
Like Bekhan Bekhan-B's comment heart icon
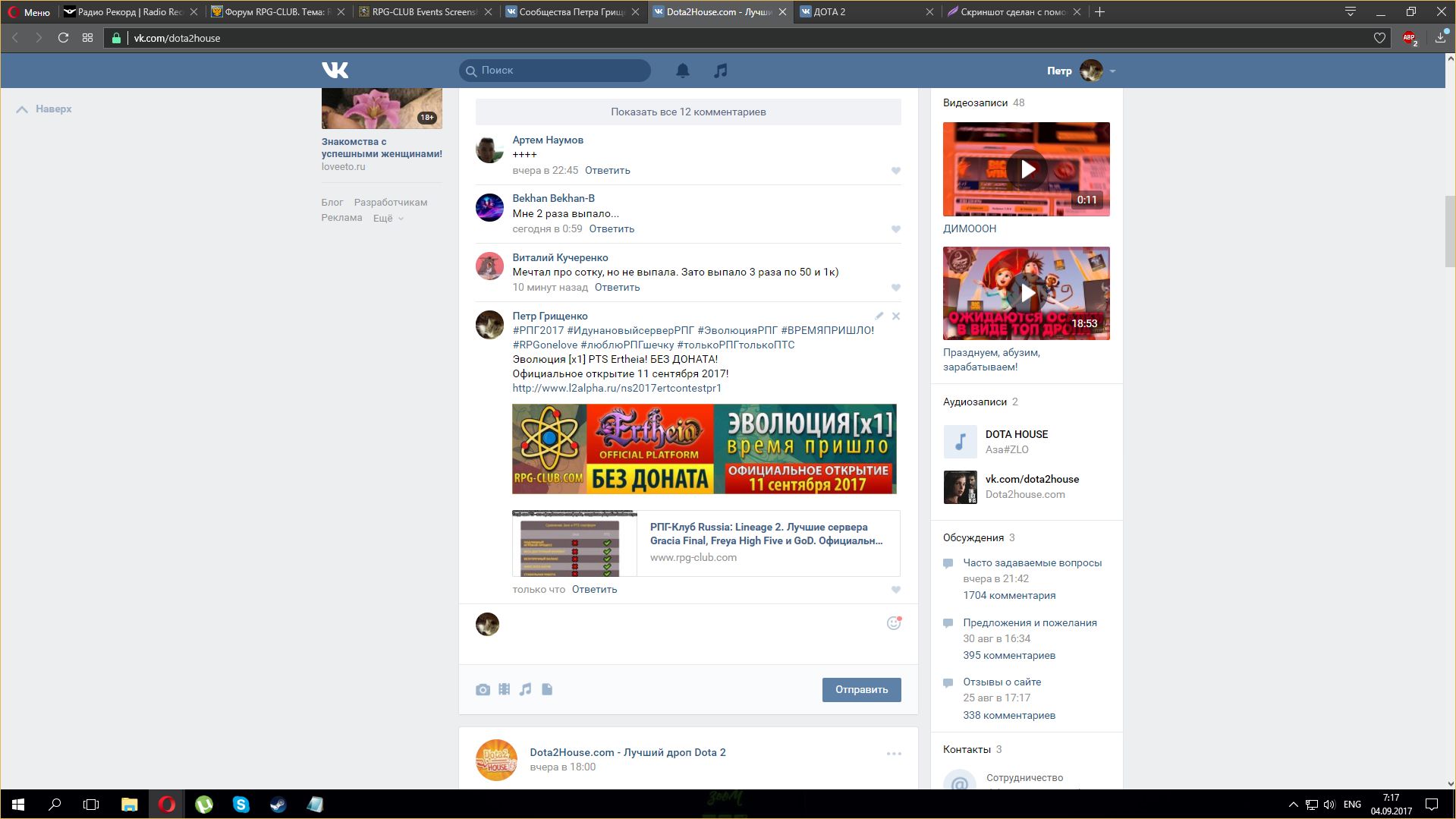pyautogui.click(x=895, y=229)
